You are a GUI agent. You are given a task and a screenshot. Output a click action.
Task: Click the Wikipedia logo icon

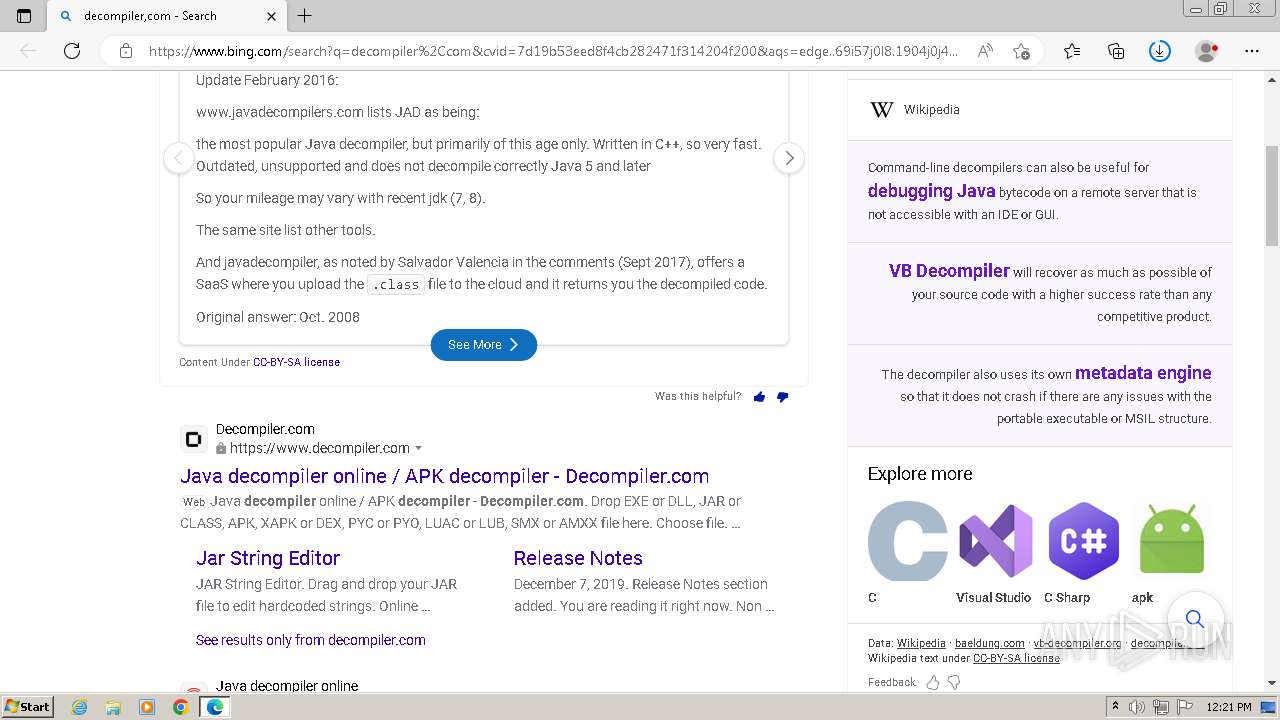(x=881, y=110)
